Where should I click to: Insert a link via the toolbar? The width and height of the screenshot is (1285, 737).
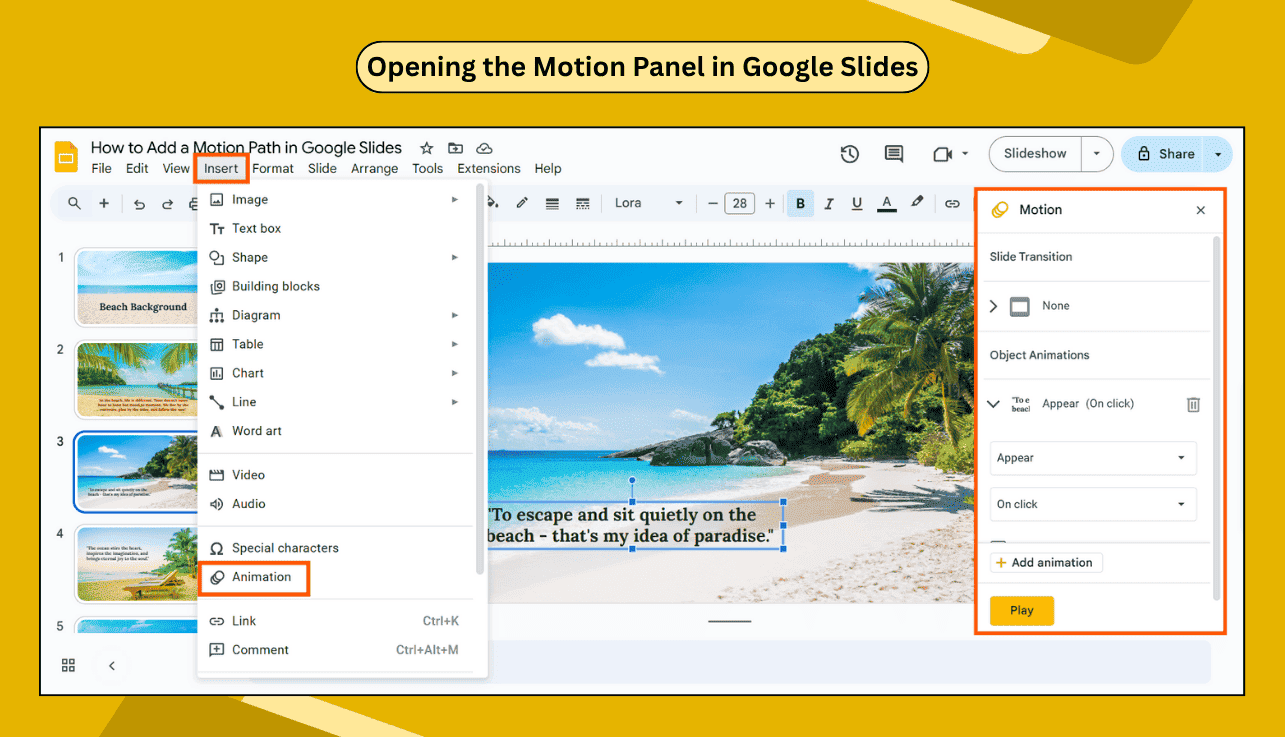[x=952, y=203]
